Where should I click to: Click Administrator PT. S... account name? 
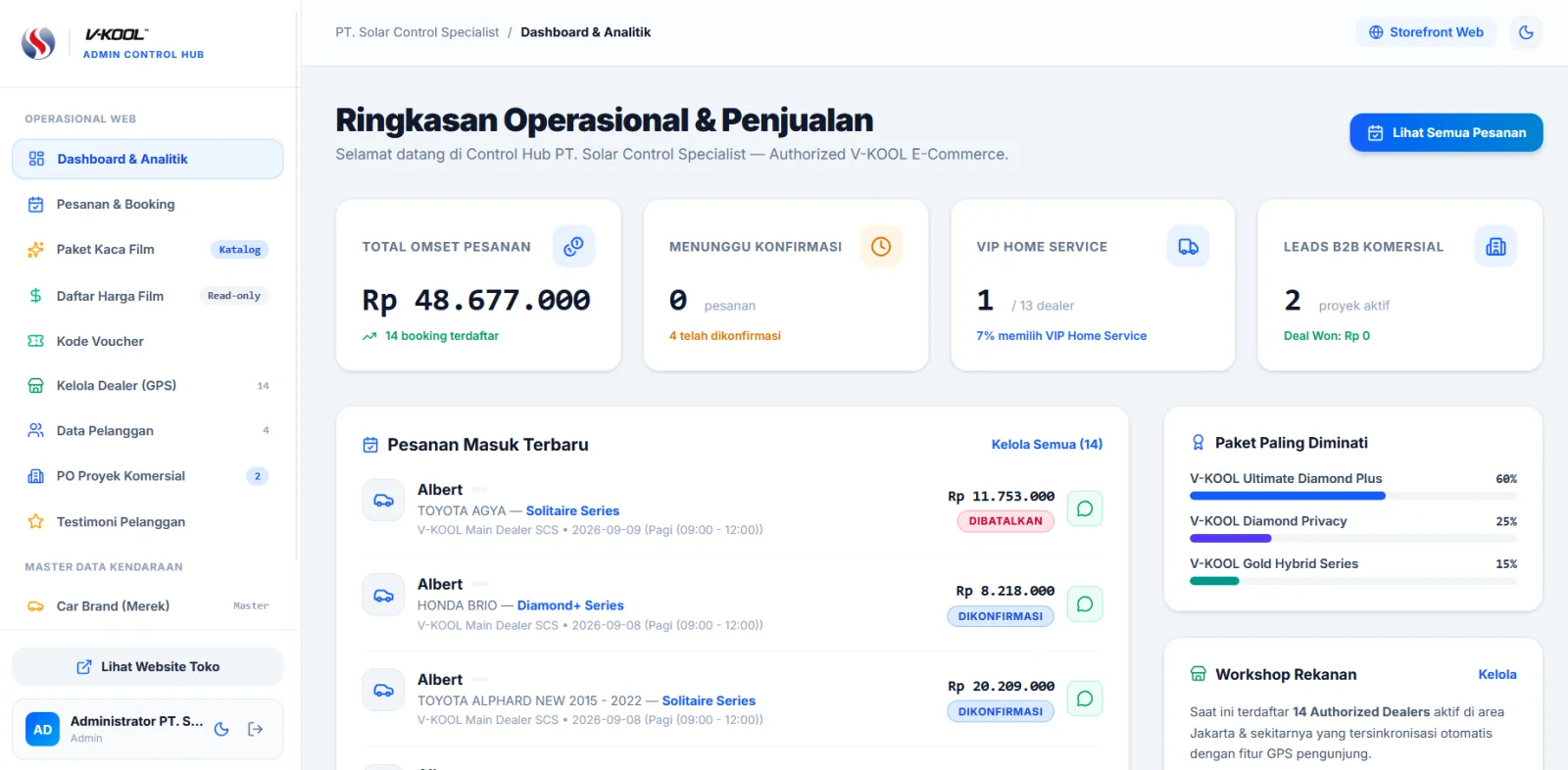pos(136,721)
